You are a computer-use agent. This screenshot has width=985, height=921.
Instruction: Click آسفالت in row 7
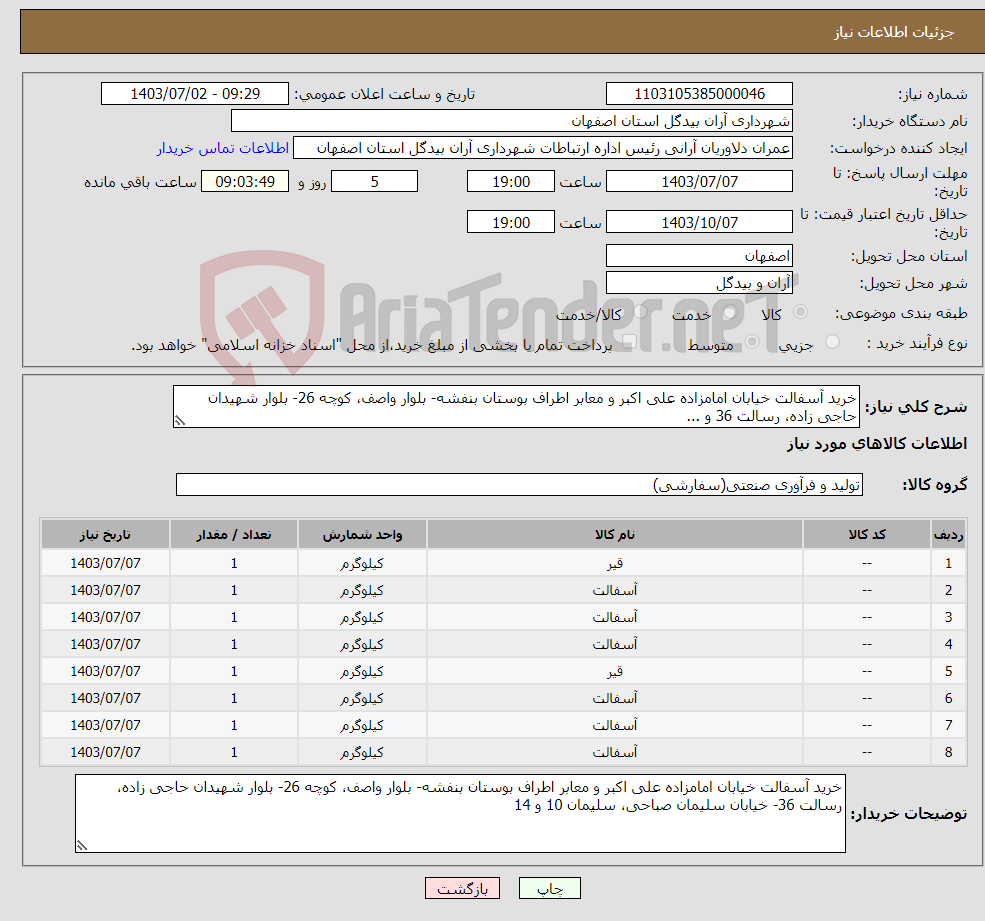(615, 725)
